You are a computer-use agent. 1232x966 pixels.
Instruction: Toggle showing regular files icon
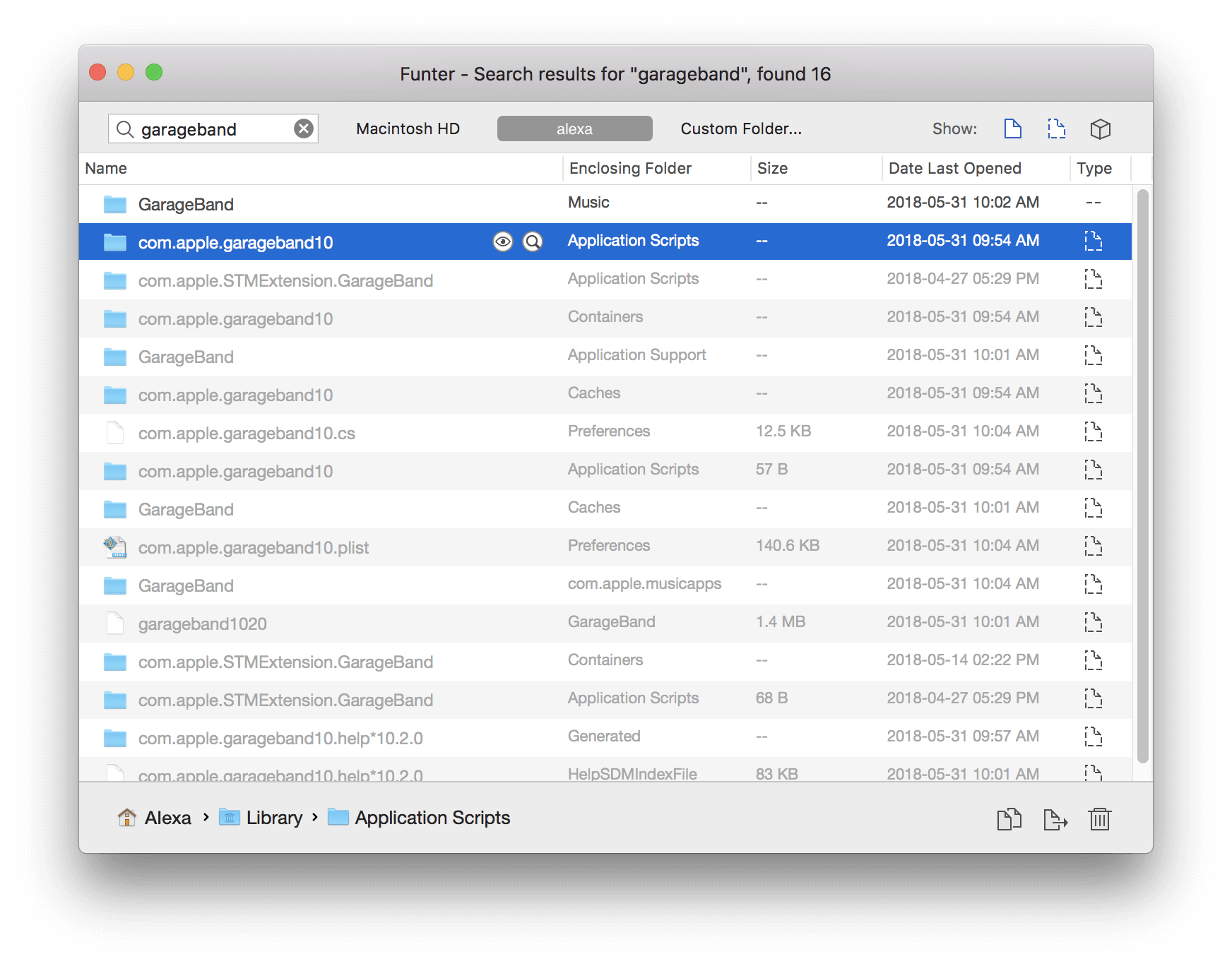(x=1013, y=129)
